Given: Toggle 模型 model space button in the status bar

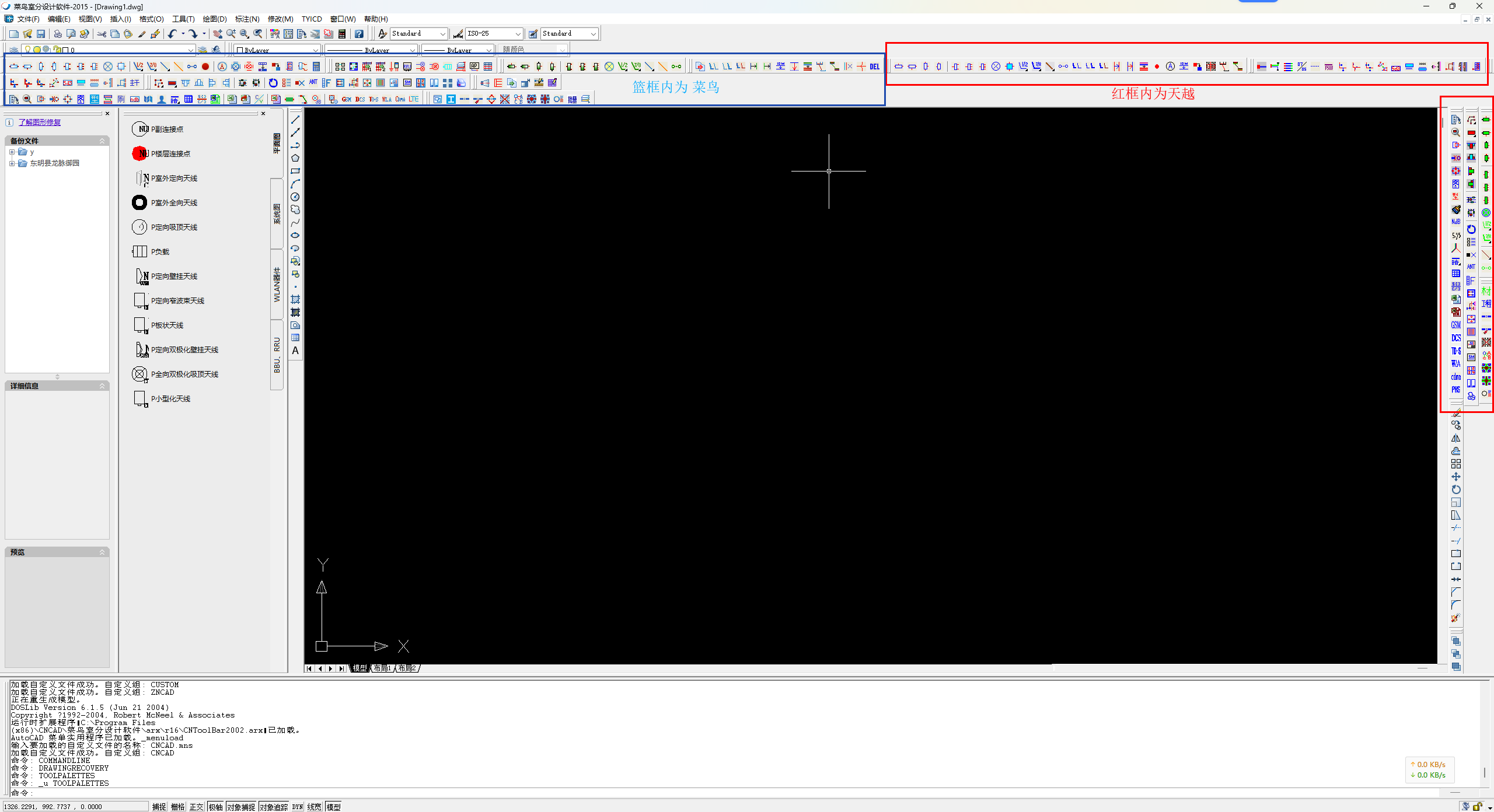Looking at the screenshot, I should coord(334,807).
